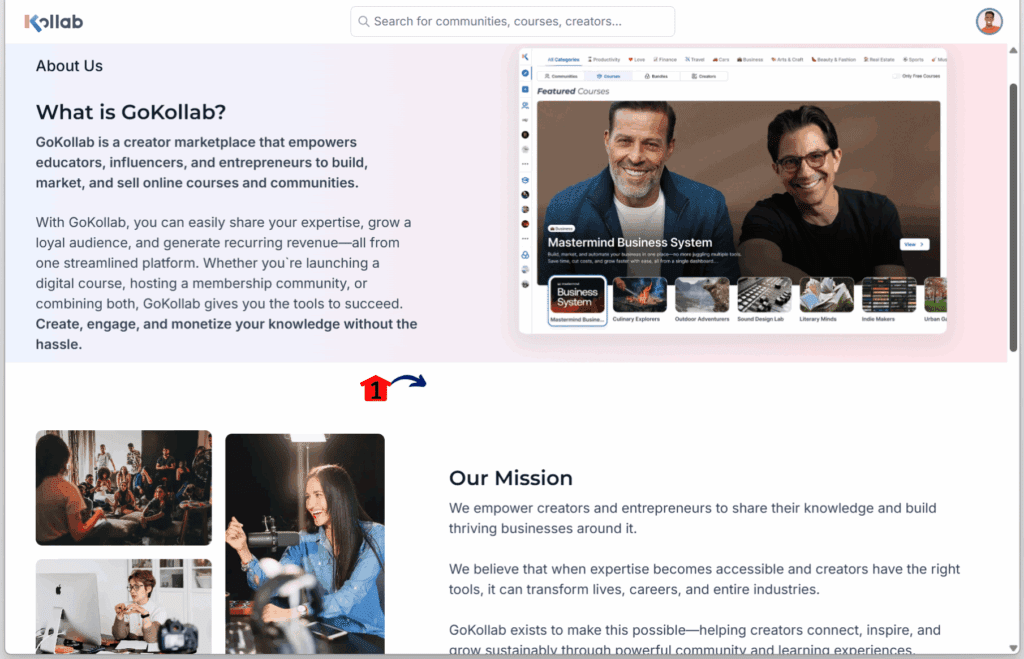
Task: Click the 'Love' heart category in preview
Action: pos(636,59)
